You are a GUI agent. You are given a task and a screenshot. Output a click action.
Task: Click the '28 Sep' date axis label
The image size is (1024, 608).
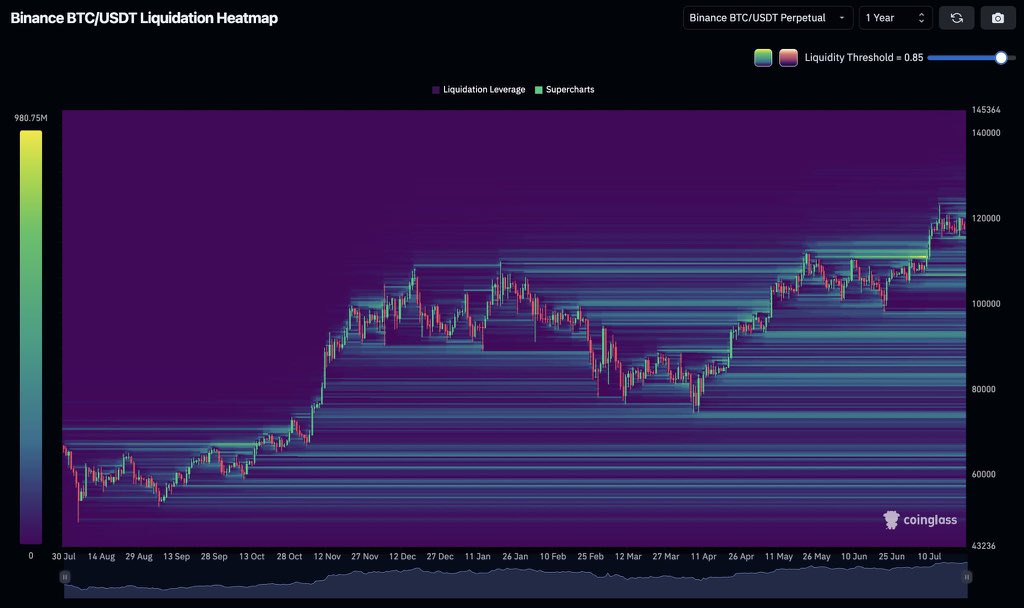214,556
